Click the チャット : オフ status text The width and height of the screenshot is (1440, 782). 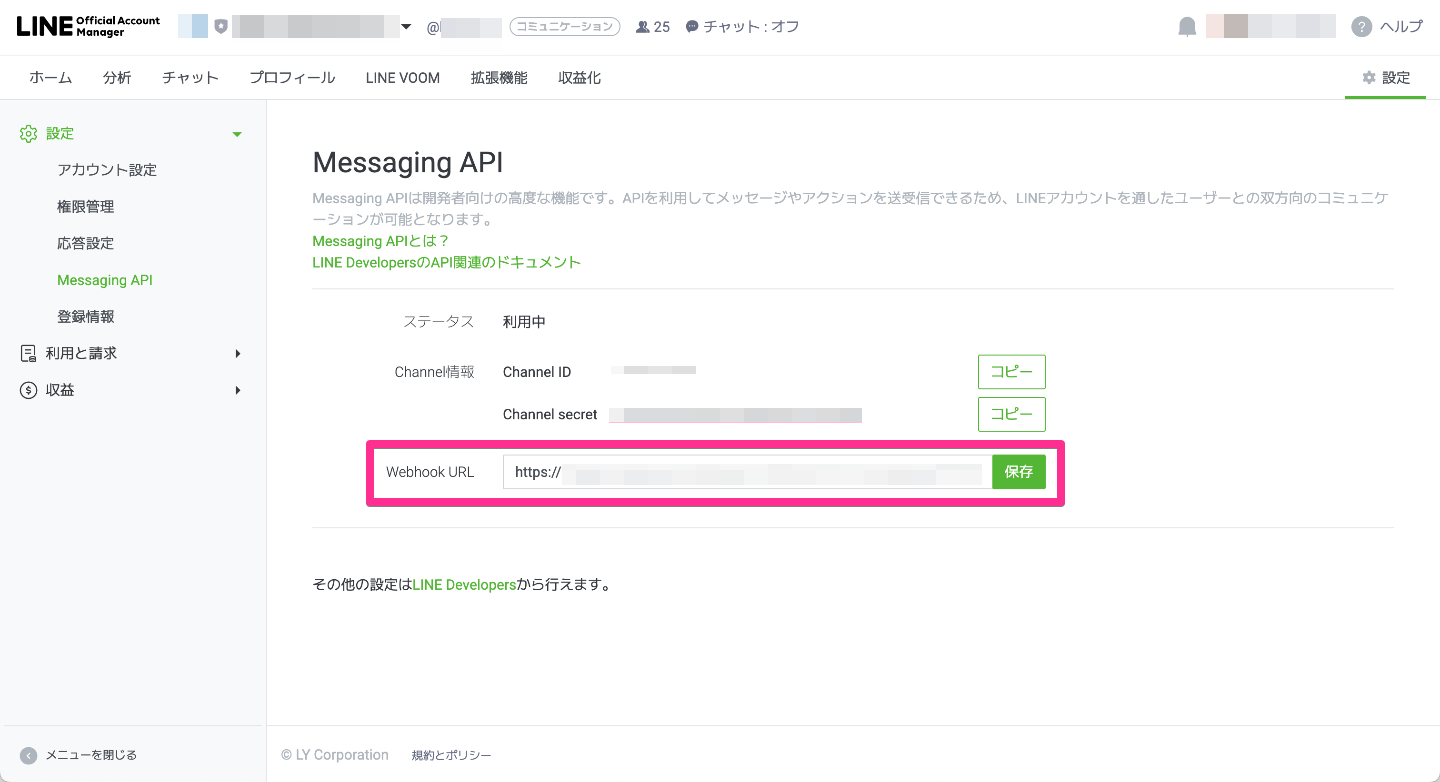(x=751, y=27)
